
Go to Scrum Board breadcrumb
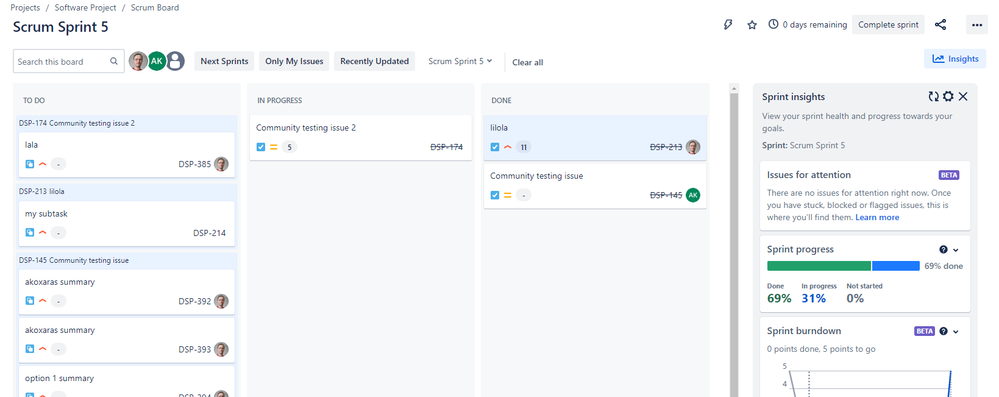155,8
